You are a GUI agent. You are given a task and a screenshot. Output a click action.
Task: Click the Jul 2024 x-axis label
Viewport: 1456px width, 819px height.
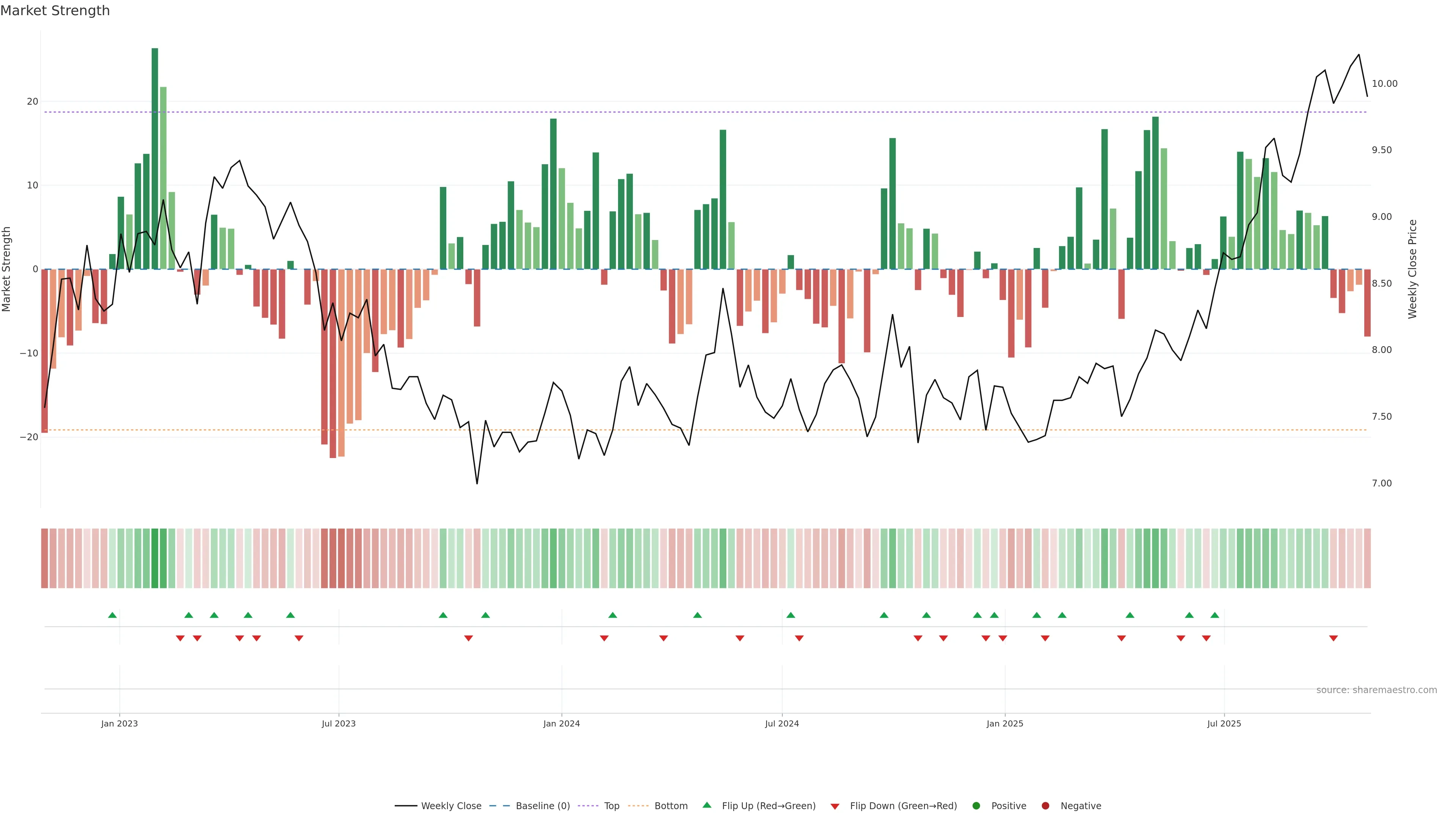tap(782, 723)
